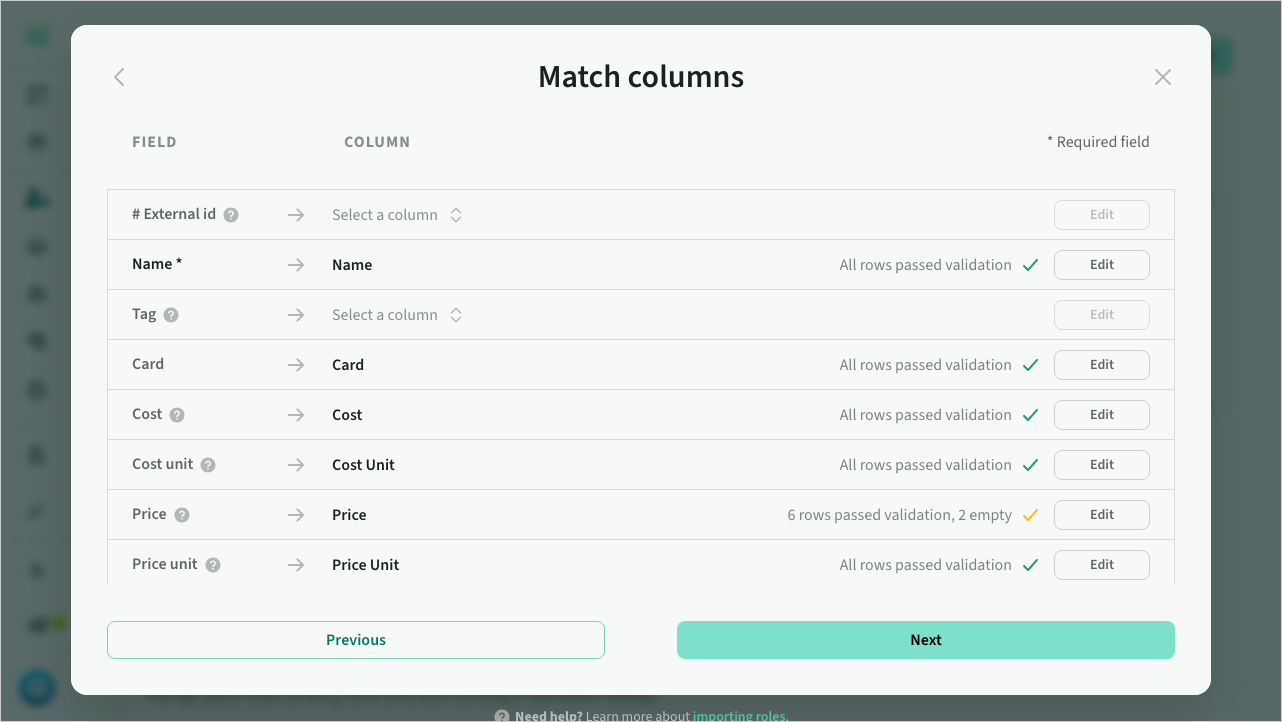This screenshot has height=722, width=1282.
Task: Proceed with the Next button
Action: [x=925, y=640]
